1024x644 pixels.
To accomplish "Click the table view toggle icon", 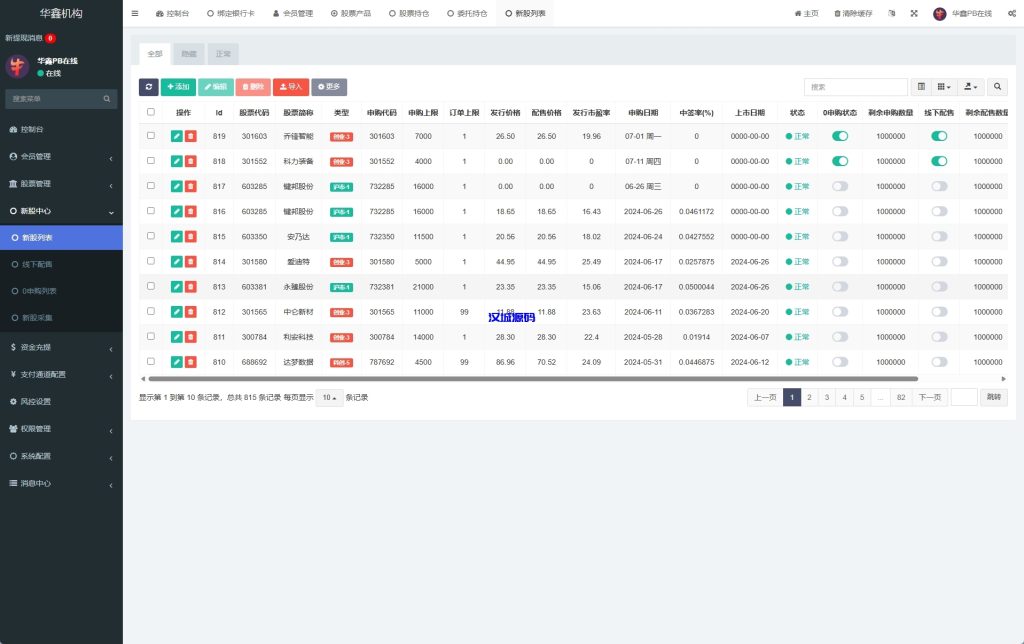I will [x=922, y=87].
